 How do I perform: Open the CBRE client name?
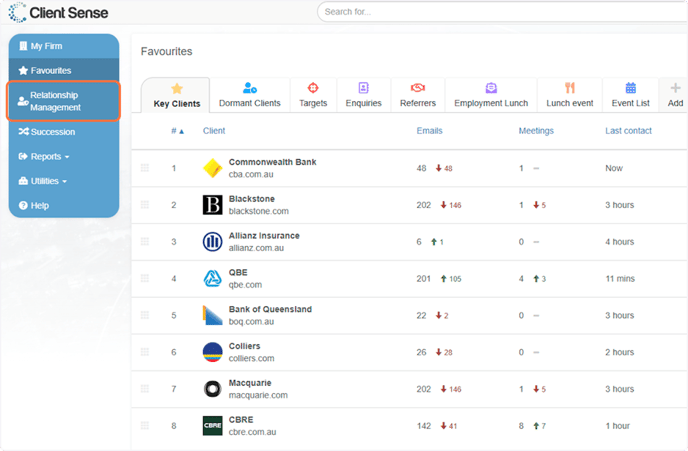coord(241,420)
